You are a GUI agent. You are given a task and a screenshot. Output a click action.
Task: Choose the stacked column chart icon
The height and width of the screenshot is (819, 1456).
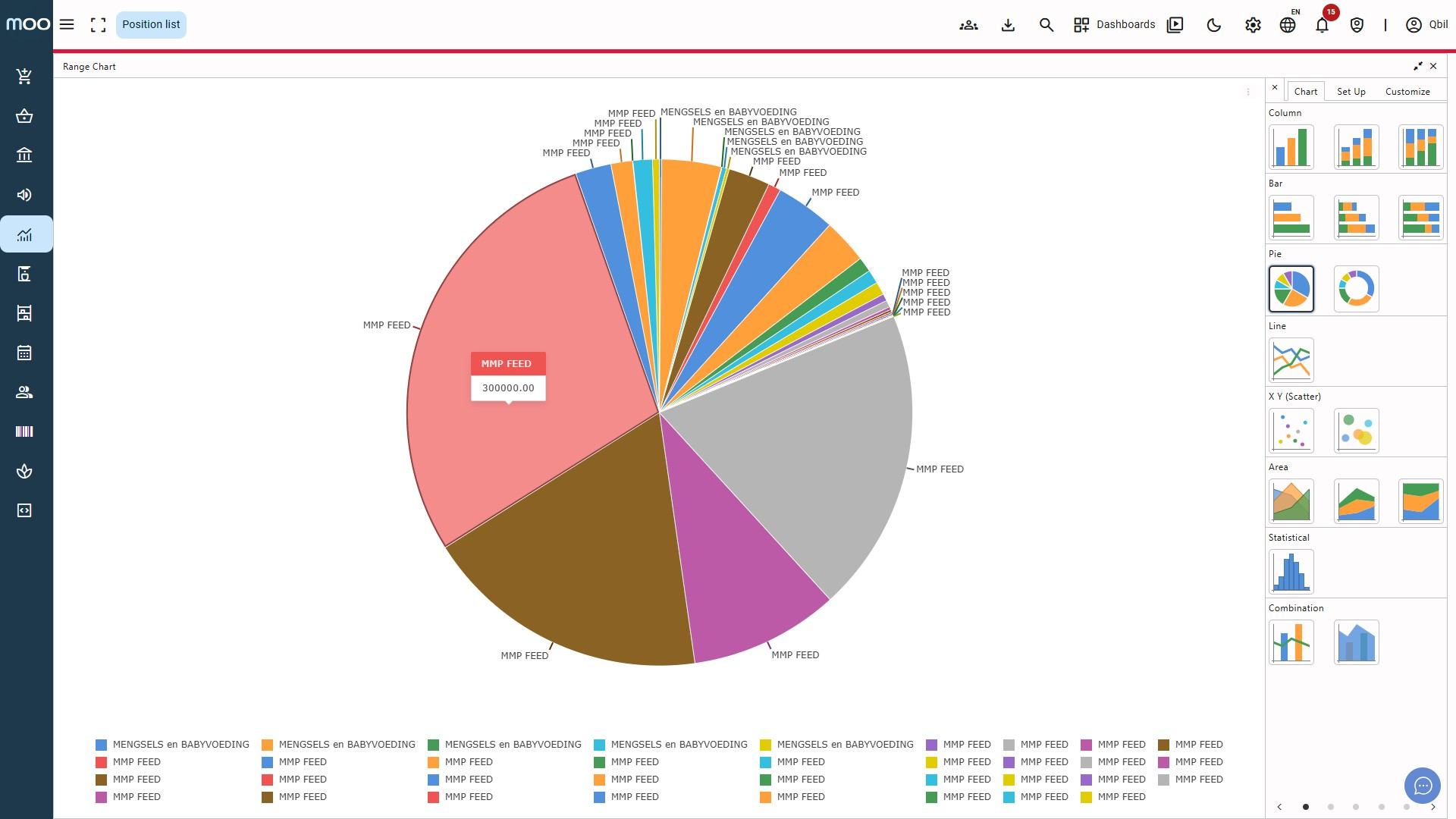pyautogui.click(x=1356, y=147)
